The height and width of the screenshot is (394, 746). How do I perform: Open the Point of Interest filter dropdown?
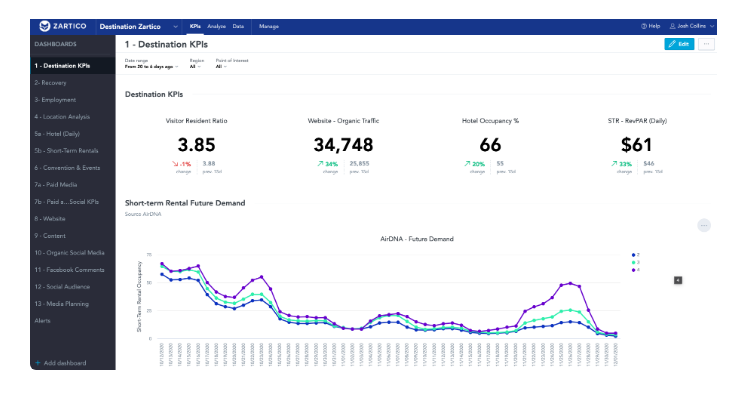point(221,67)
